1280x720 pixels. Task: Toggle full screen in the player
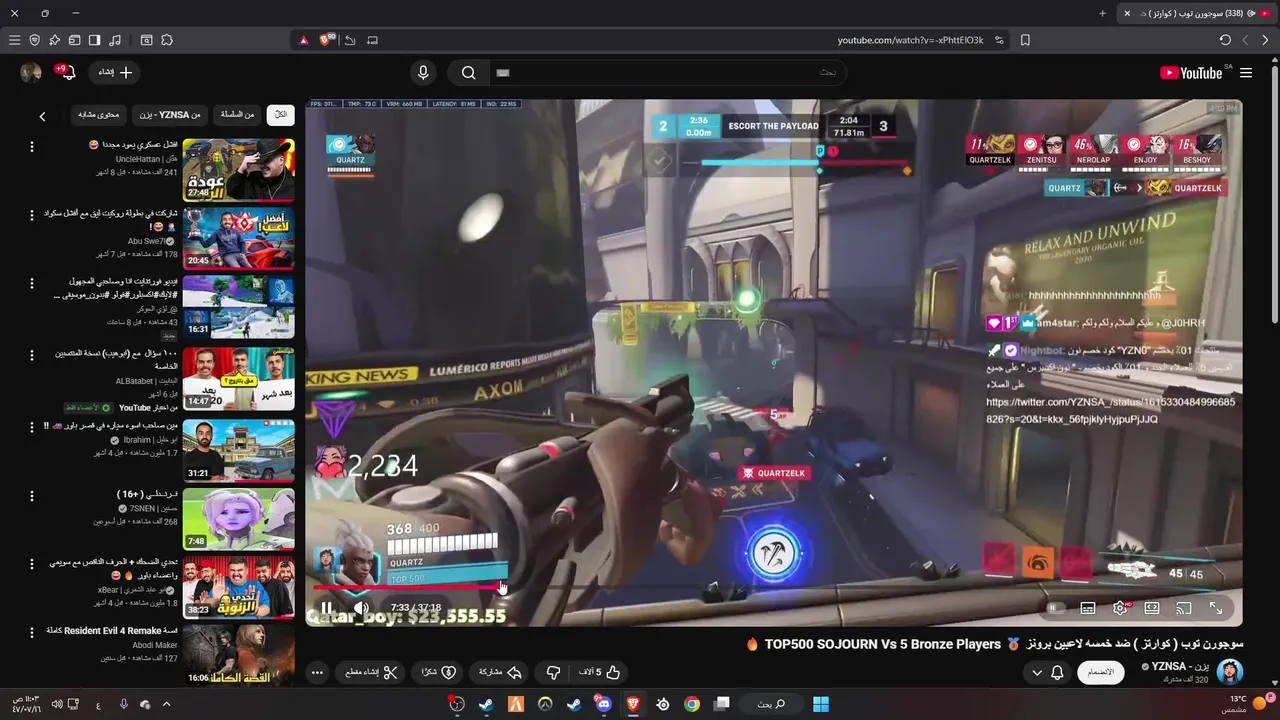pyautogui.click(x=1216, y=607)
